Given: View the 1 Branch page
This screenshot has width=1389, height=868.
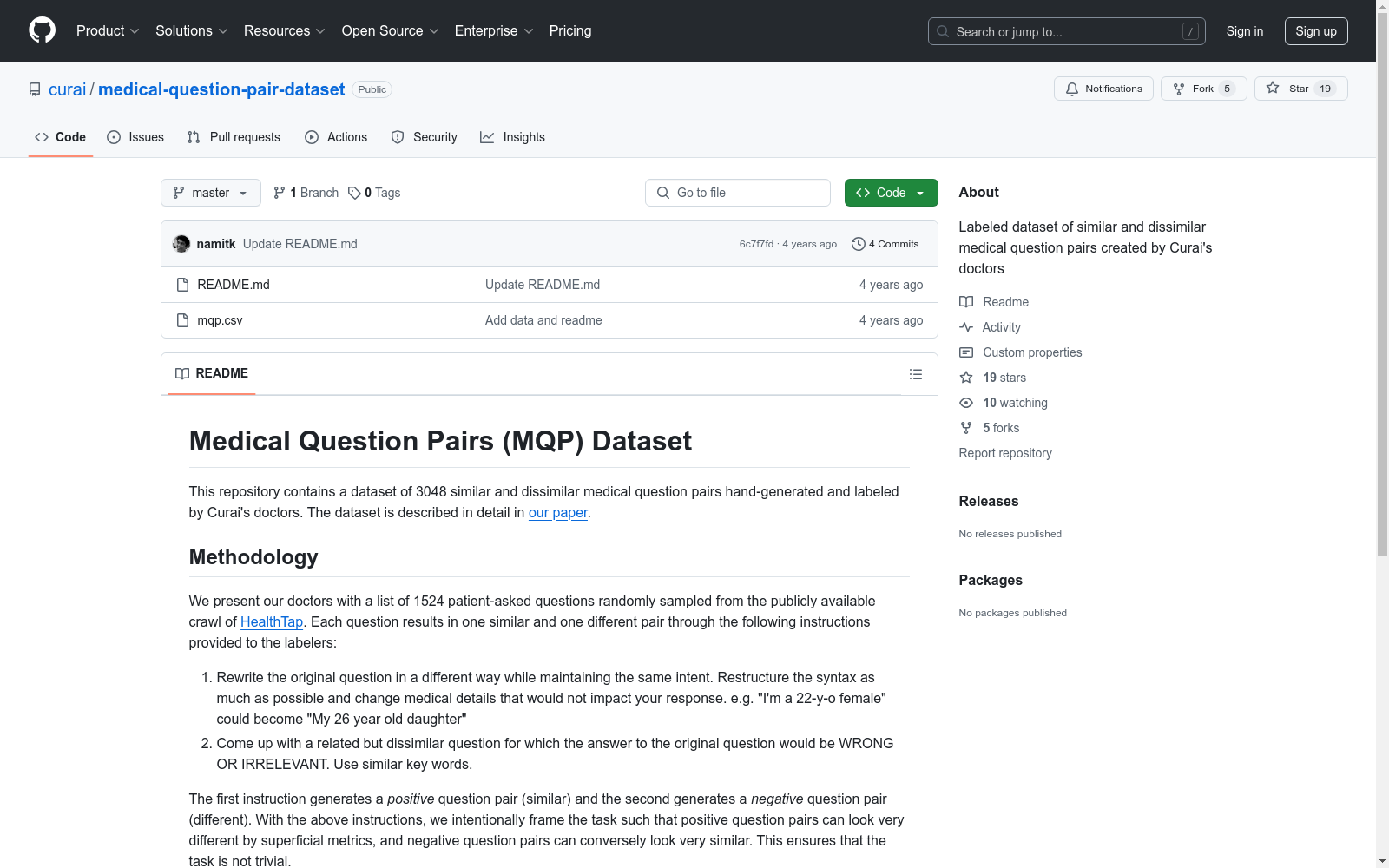Looking at the screenshot, I should 306,193.
